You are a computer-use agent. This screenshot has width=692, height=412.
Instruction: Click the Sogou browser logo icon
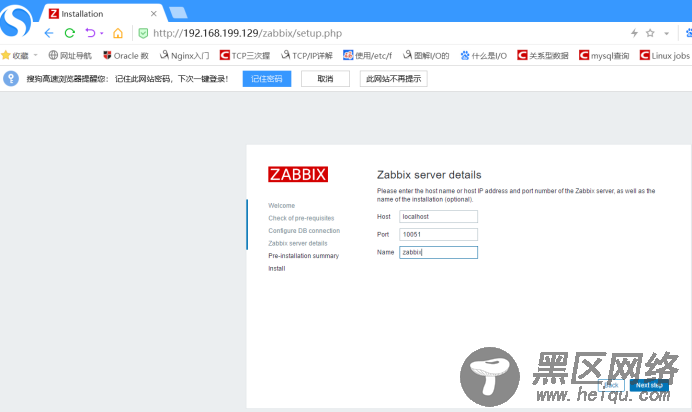(x=16, y=20)
